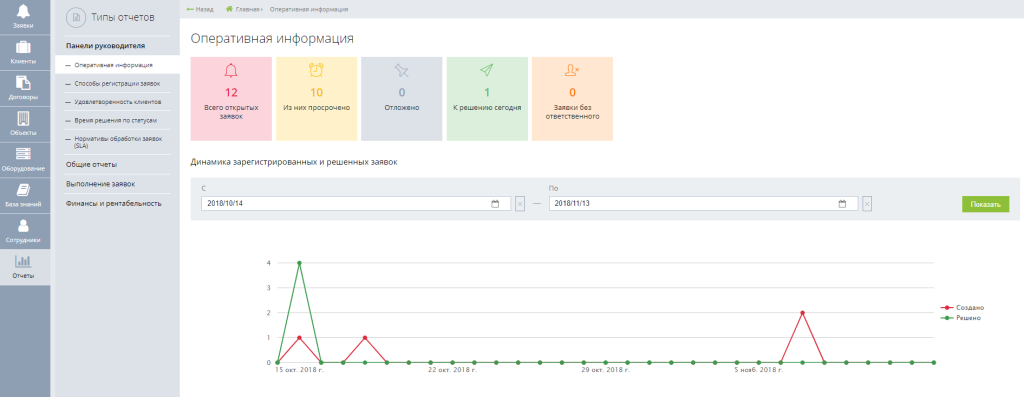This screenshot has width=1024, height=397.
Task: Open Главная breadcrumb link
Action: 248,10
